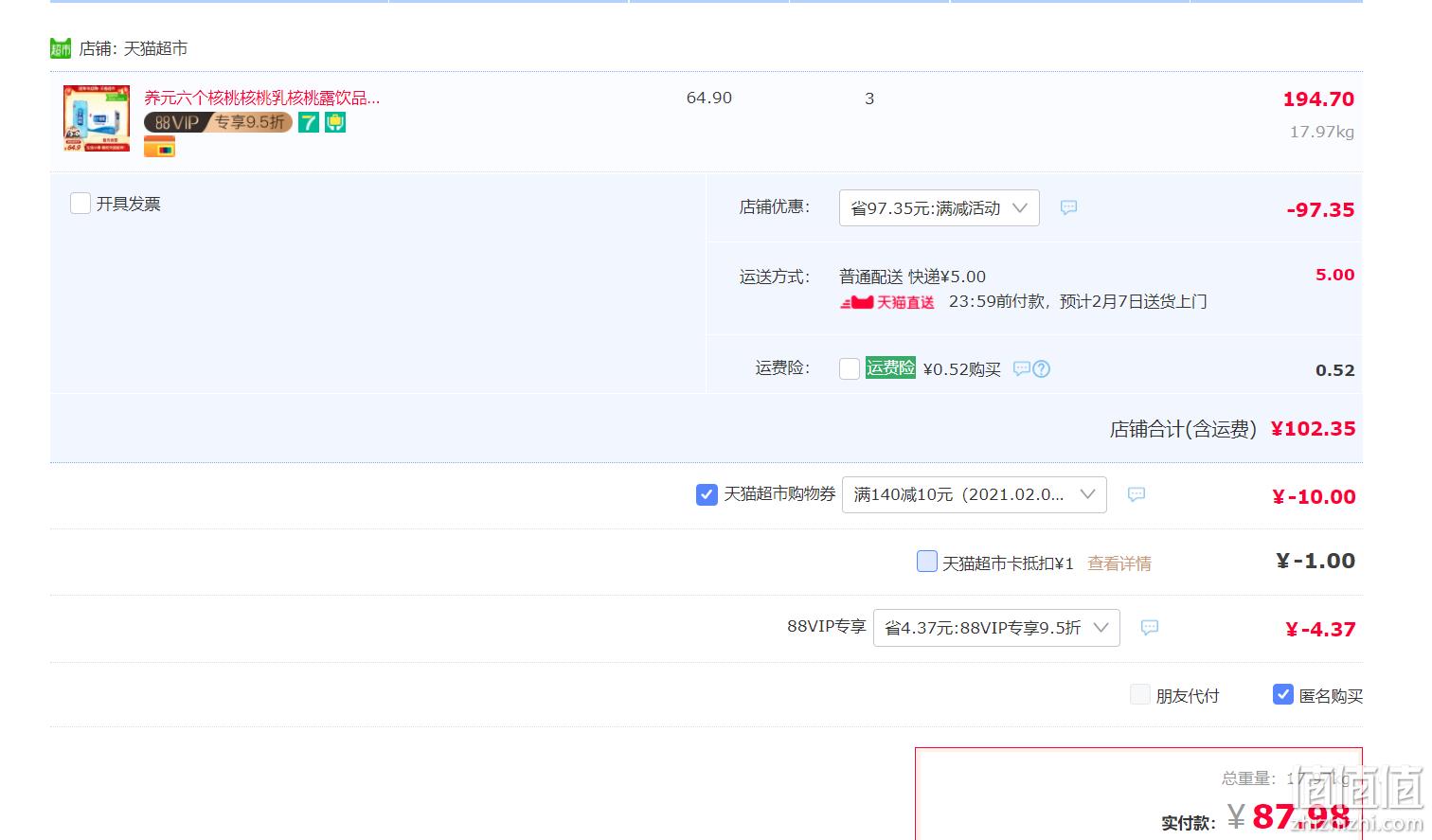Select the unit price 64.90
The height and width of the screenshot is (840, 1432).
click(x=709, y=98)
